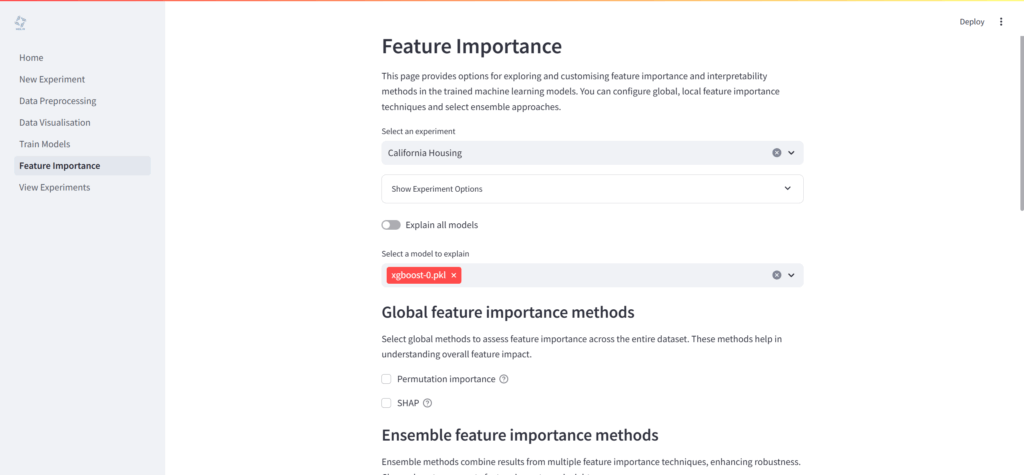Image resolution: width=1024 pixels, height=475 pixels.
Task: Open the model selection dropdown arrow
Action: click(x=791, y=275)
